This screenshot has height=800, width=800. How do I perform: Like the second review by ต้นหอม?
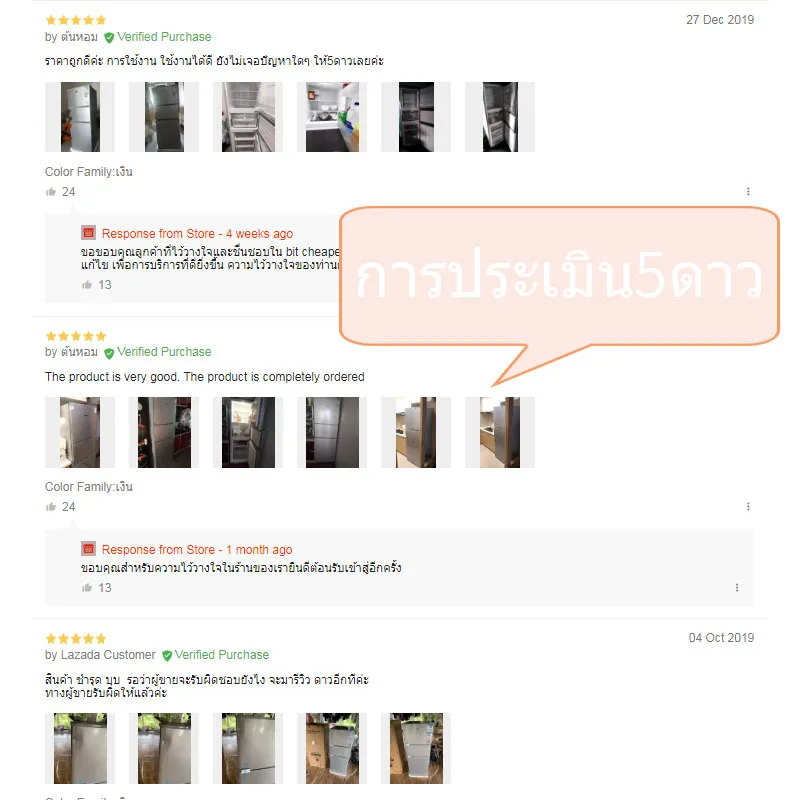coord(51,507)
